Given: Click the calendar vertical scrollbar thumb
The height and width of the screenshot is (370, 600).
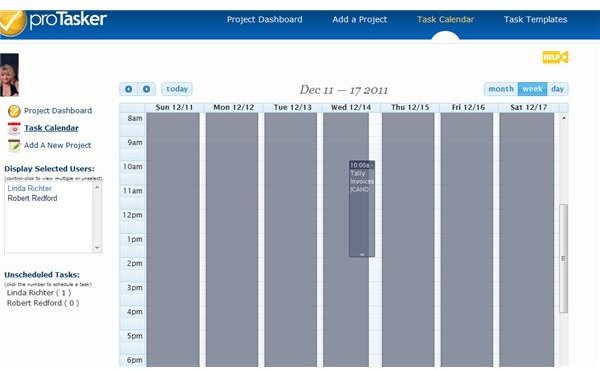Looking at the screenshot, I should click(563, 259).
